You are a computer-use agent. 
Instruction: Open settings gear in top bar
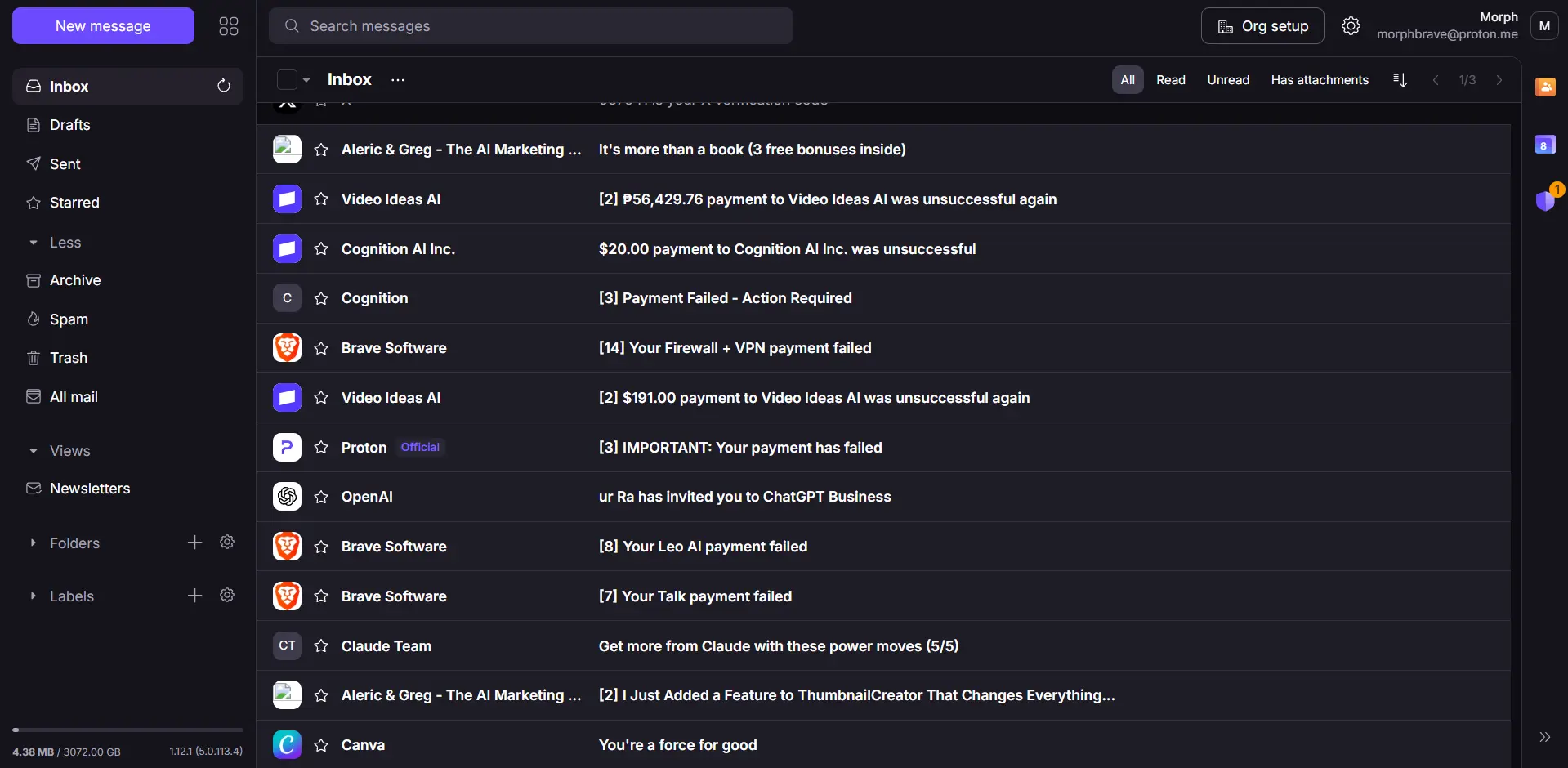[x=1351, y=26]
